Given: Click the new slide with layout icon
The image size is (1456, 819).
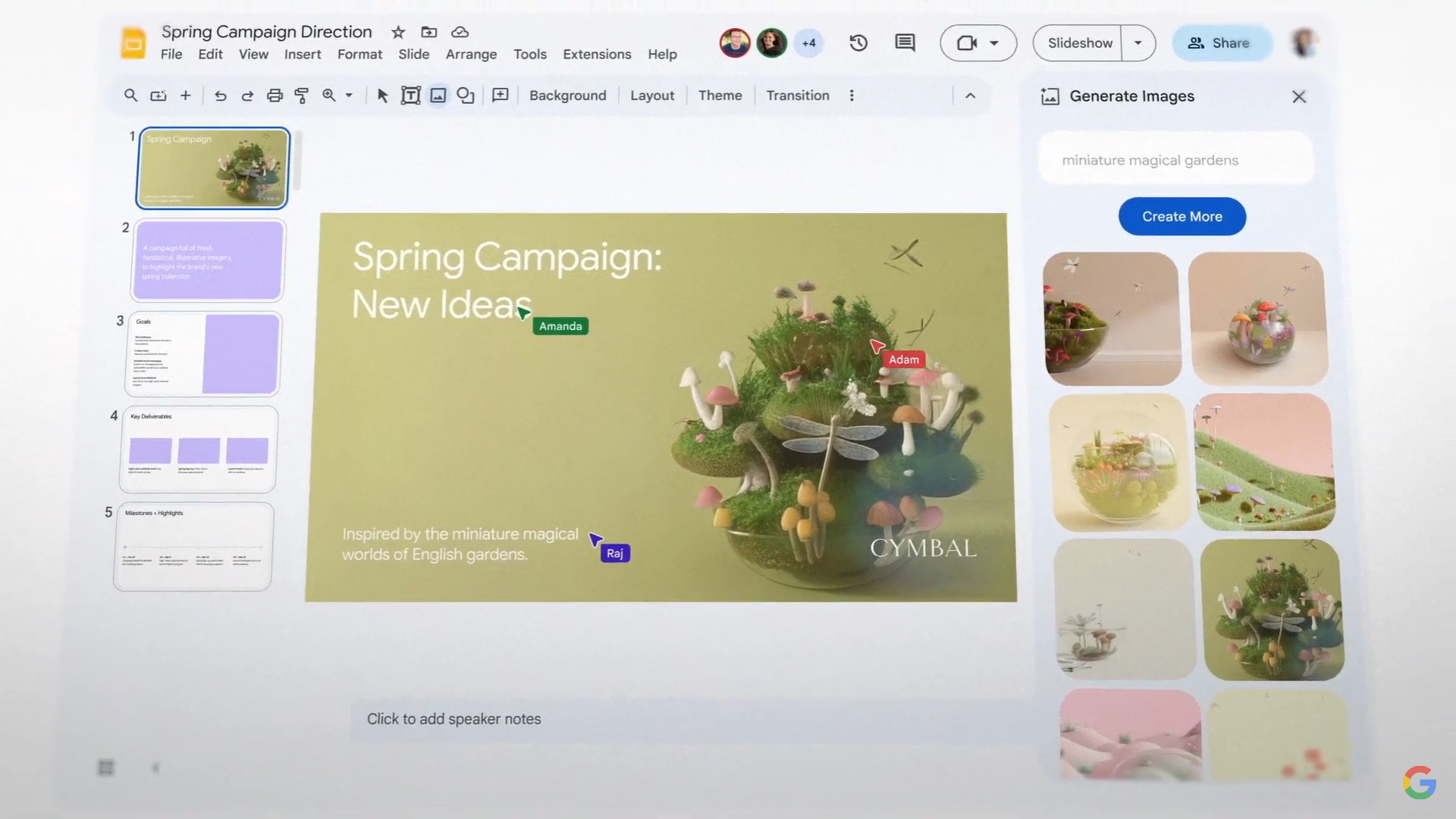Looking at the screenshot, I should coord(158,96).
